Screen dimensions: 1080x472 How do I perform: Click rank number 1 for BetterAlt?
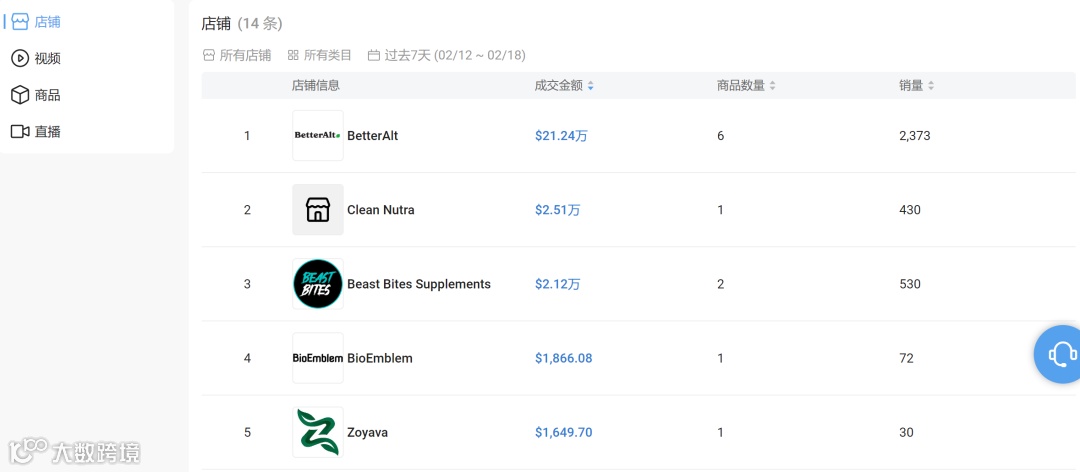coord(247,136)
